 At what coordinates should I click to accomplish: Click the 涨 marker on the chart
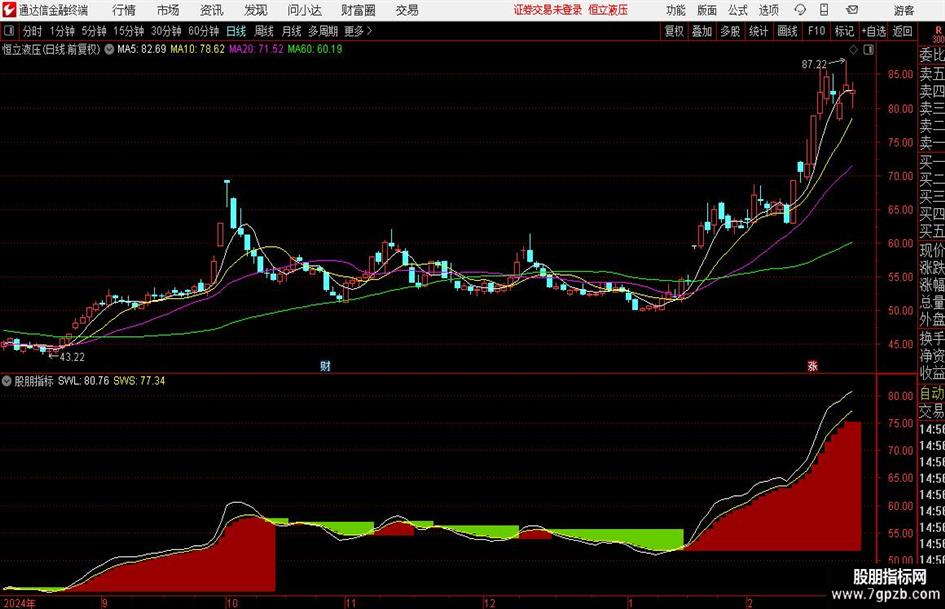click(812, 365)
